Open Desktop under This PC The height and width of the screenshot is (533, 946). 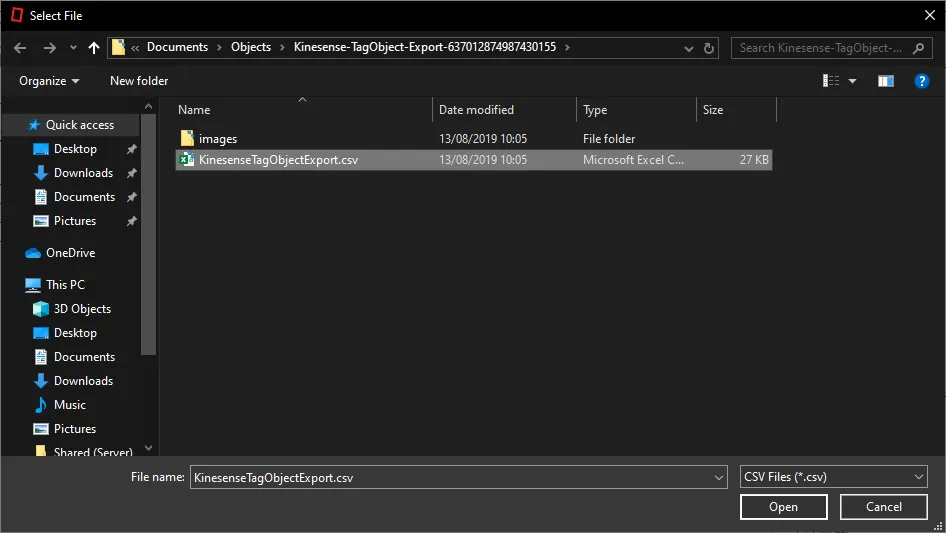(75, 333)
